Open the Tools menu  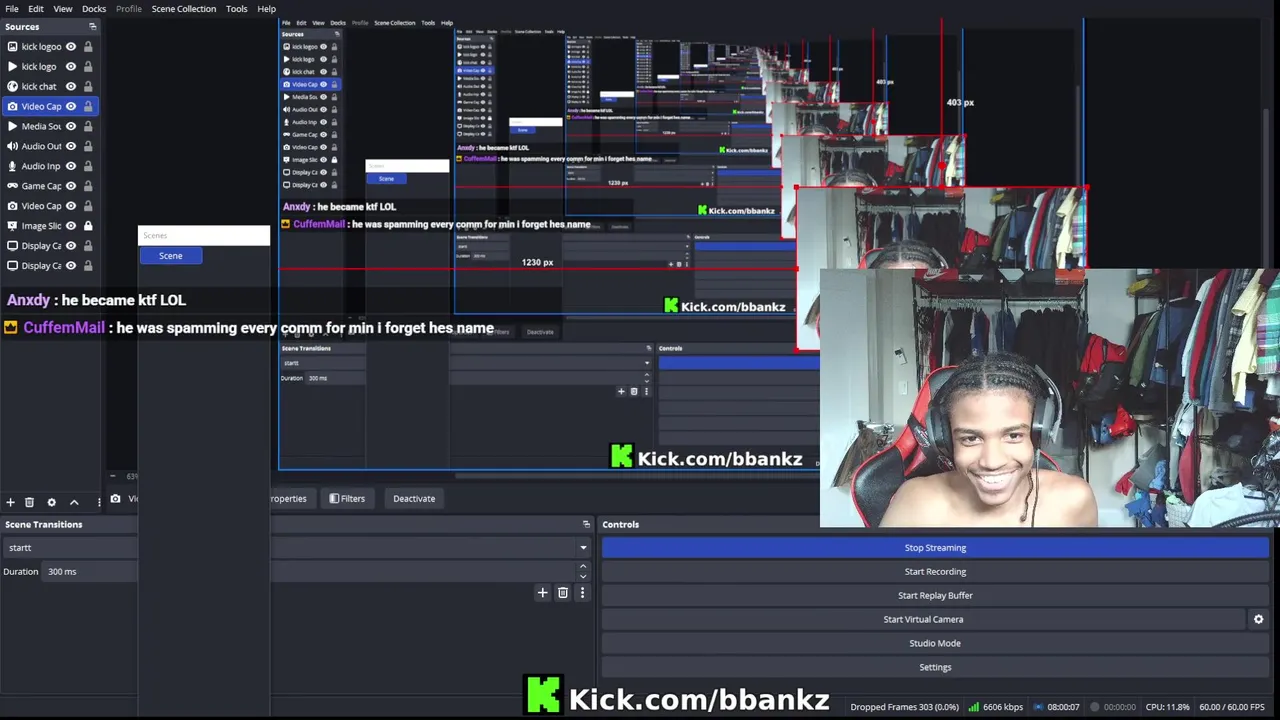tap(236, 9)
